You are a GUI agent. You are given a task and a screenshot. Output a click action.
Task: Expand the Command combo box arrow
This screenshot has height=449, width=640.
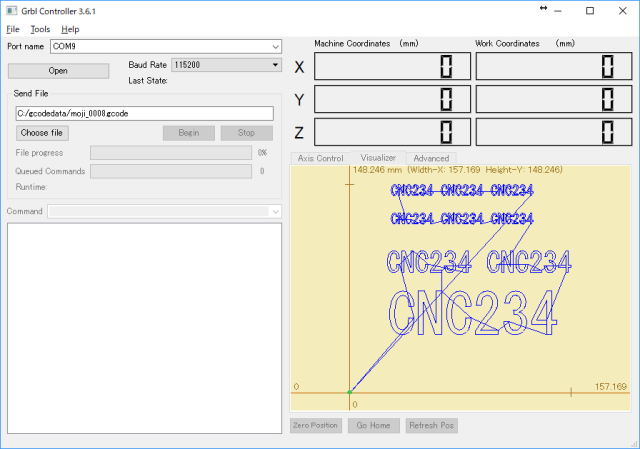276,211
